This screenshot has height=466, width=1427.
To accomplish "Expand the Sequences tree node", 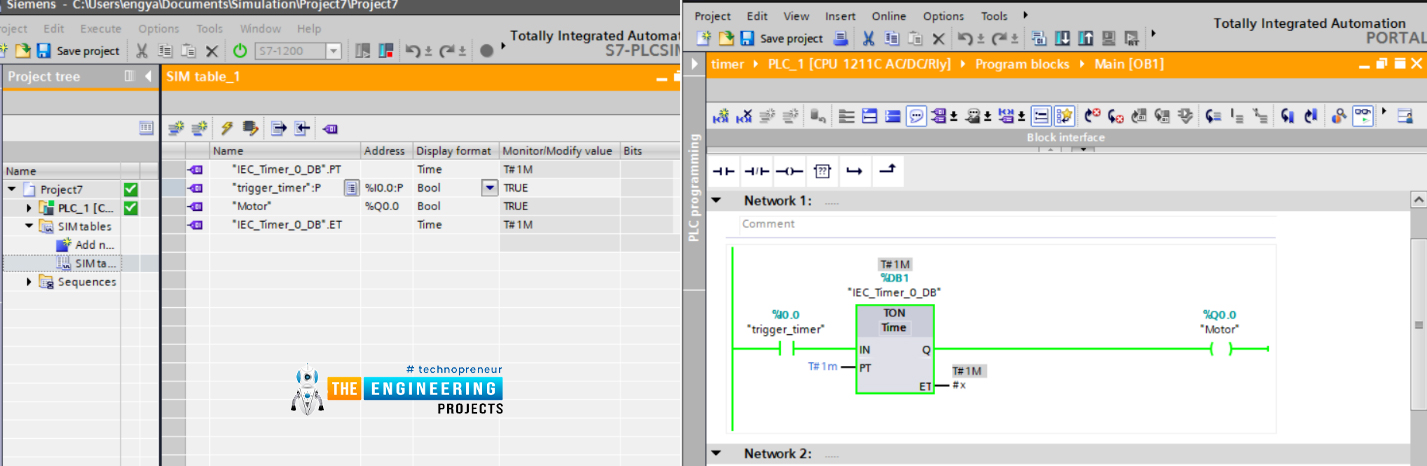I will [29, 282].
